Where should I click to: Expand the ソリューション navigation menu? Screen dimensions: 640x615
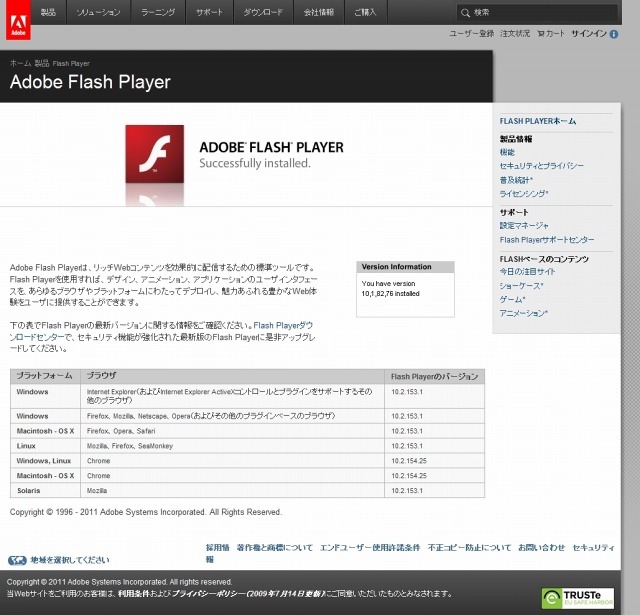tap(99, 13)
